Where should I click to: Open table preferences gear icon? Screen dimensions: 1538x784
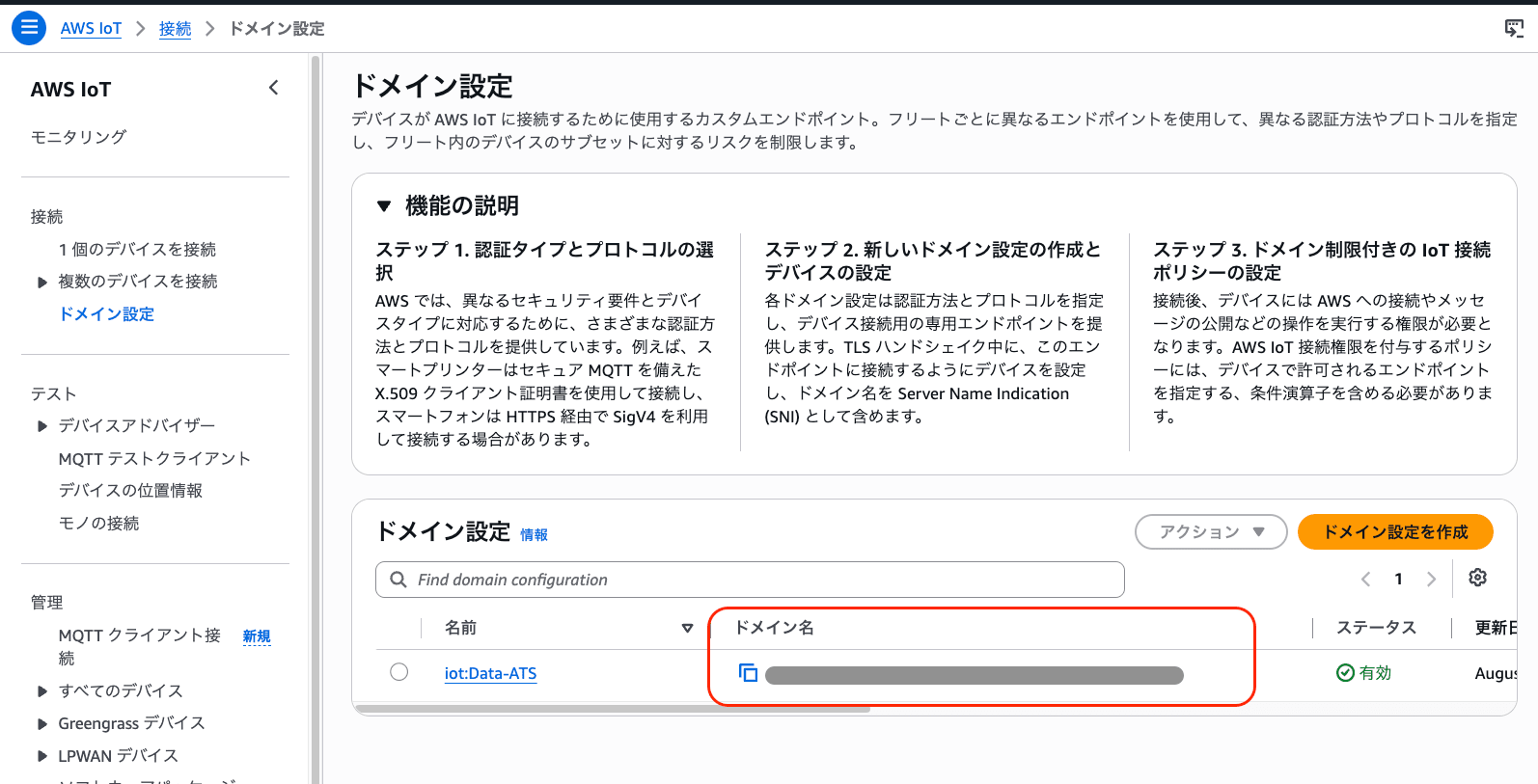click(1477, 578)
